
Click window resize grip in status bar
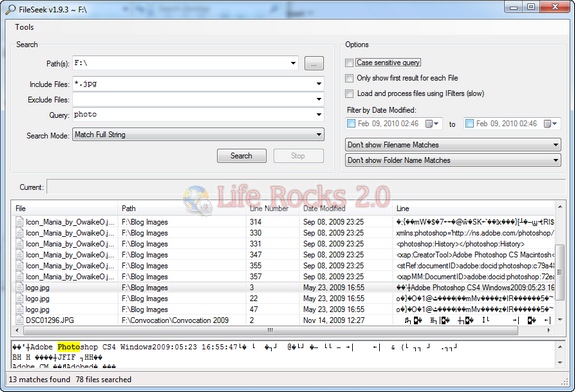pyautogui.click(x=564, y=382)
